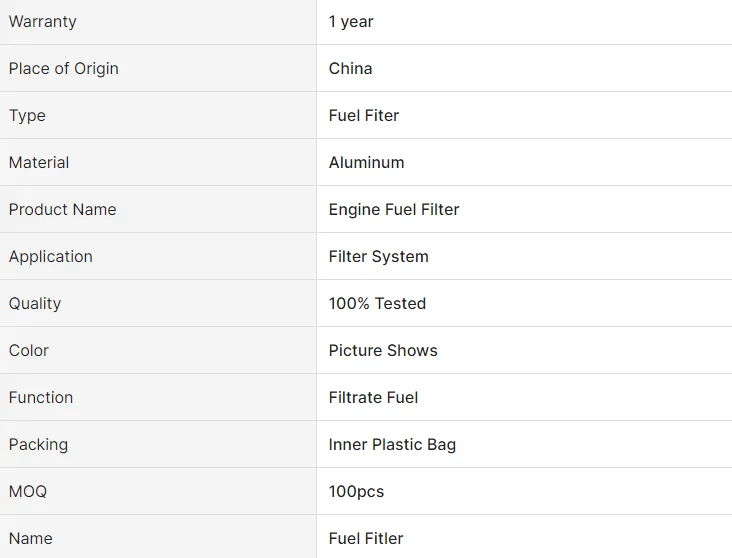Select the 'Inner Plastic Bag' value
This screenshot has height=558, width=732.
(393, 444)
